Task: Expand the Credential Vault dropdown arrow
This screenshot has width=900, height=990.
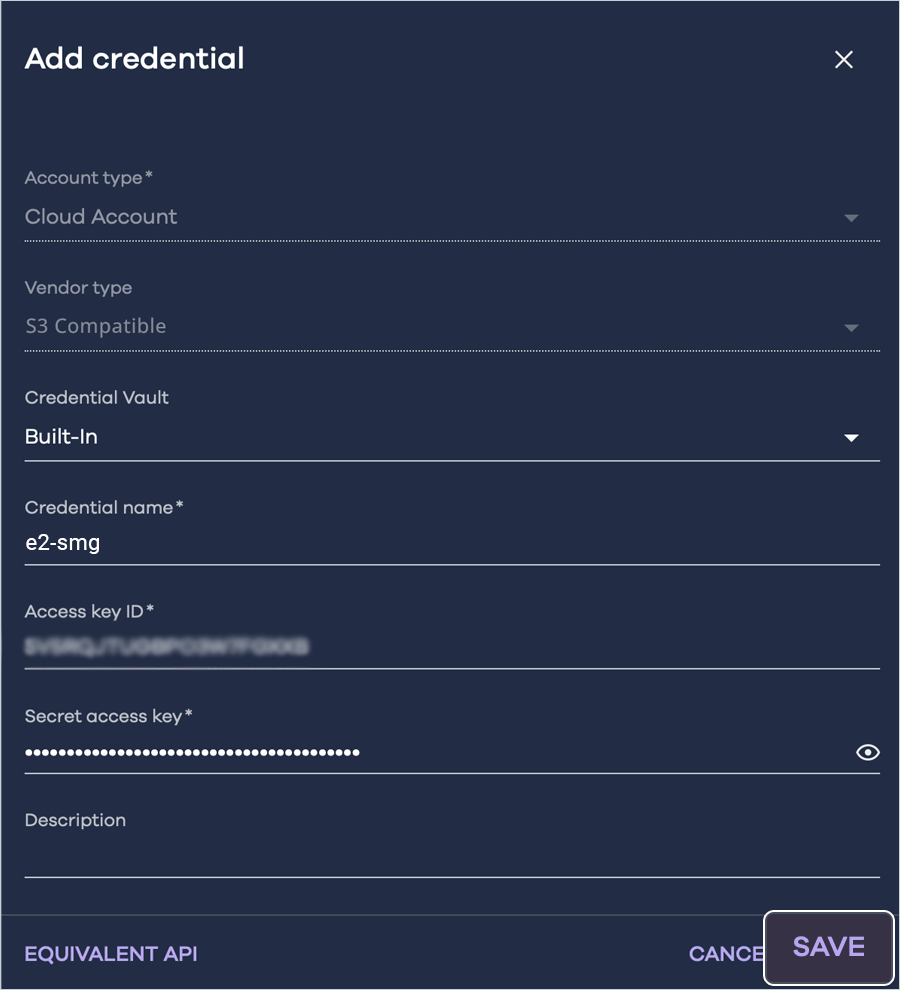Action: point(851,438)
